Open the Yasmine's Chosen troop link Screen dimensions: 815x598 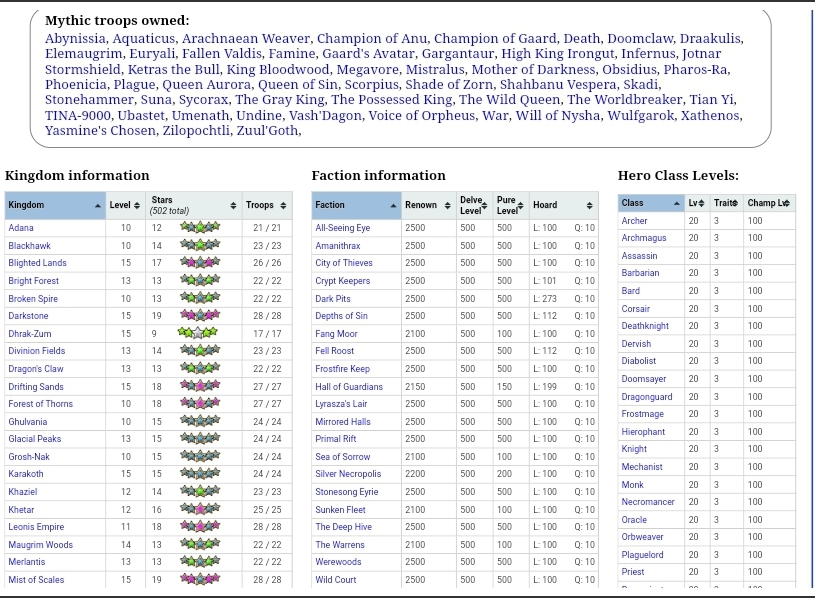tap(100, 130)
